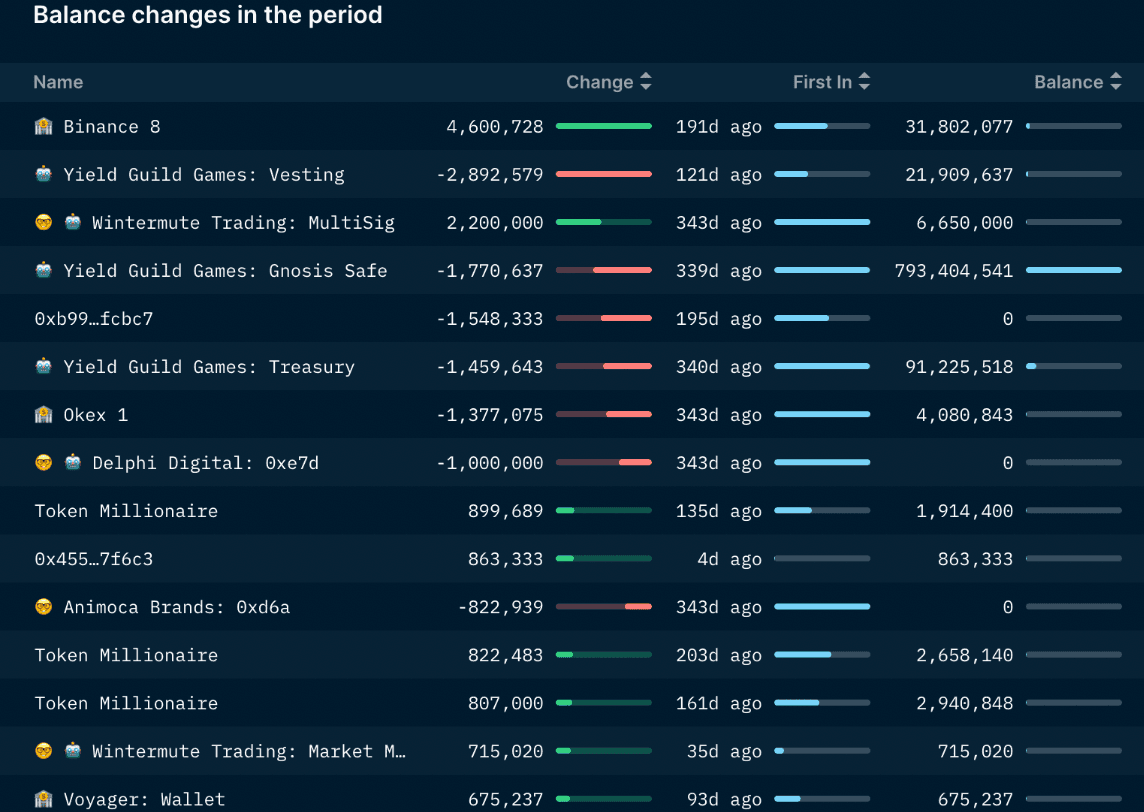The image size is (1144, 812).
Task: Click robot icon in Delphi Digital: 0xe7d row
Action: click(73, 463)
